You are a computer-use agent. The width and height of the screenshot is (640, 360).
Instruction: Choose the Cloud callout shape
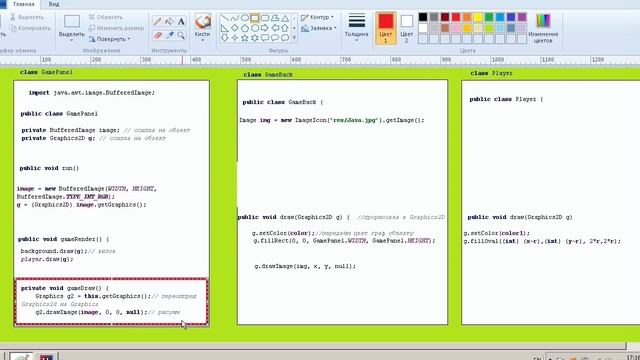(x=285, y=38)
